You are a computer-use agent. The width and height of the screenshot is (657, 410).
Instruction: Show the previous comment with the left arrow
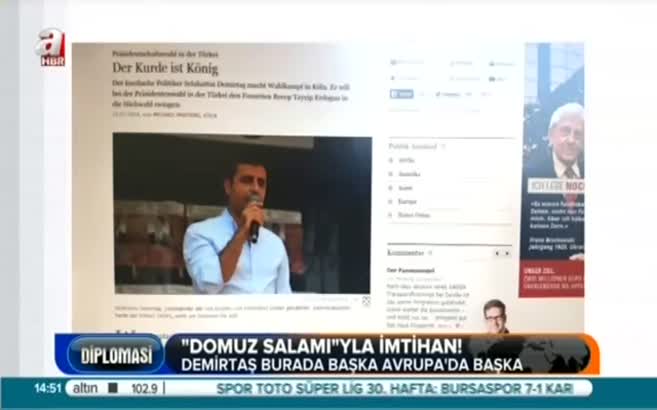(x=497, y=253)
